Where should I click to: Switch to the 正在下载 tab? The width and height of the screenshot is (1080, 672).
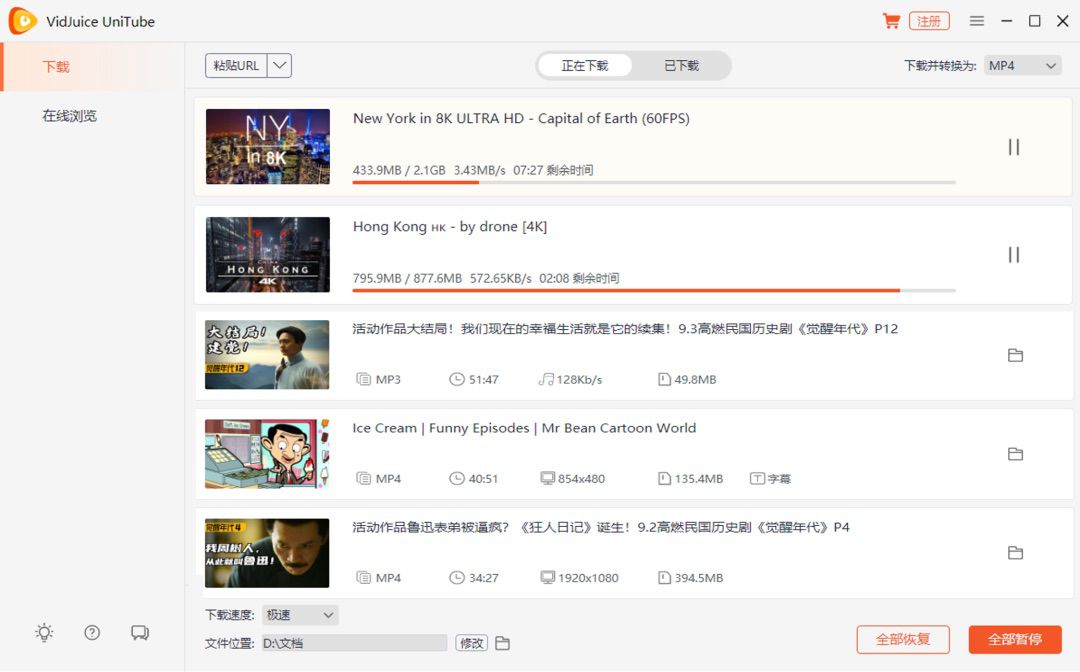(x=584, y=65)
